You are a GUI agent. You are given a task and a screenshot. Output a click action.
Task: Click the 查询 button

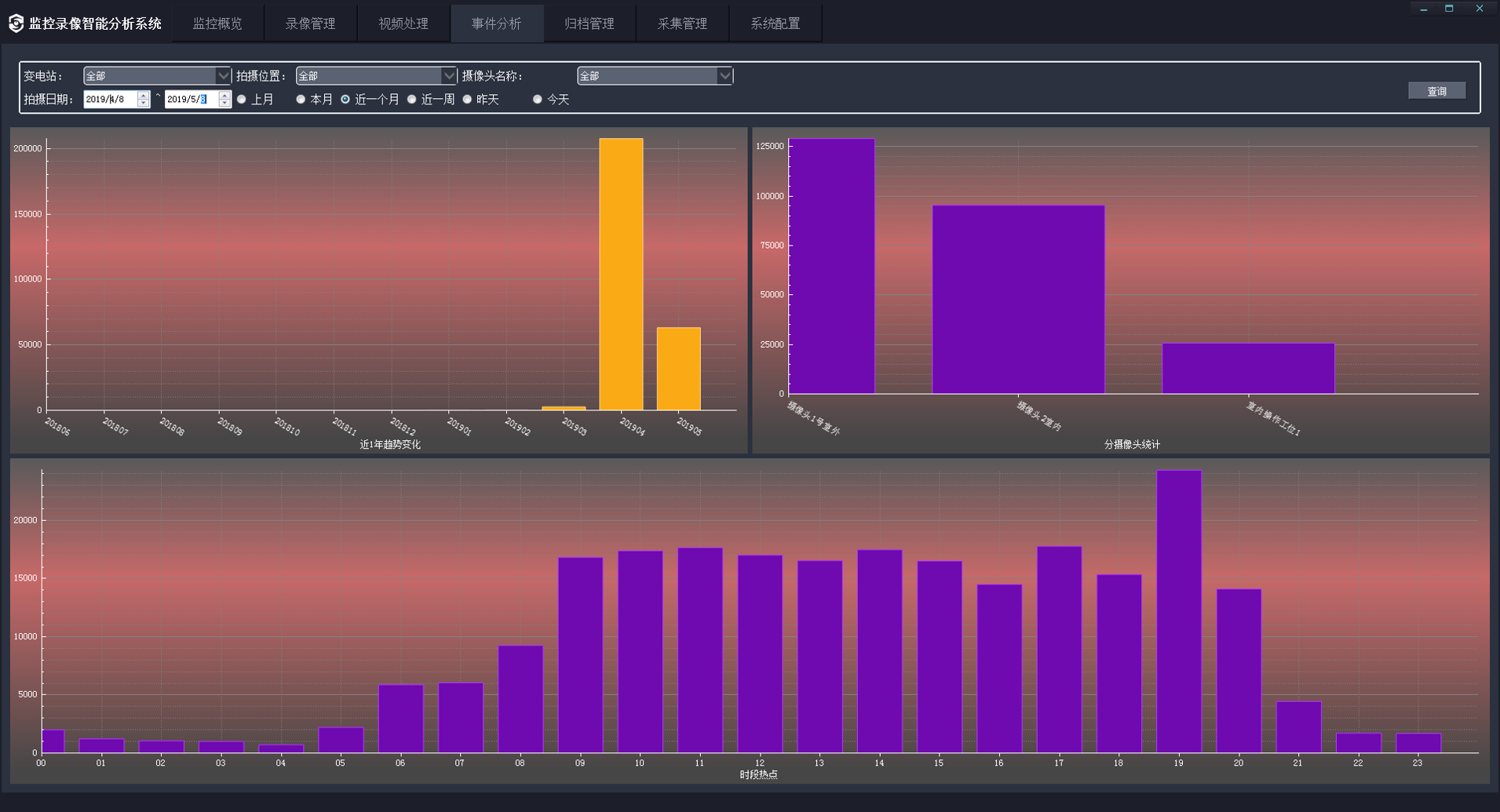1436,91
